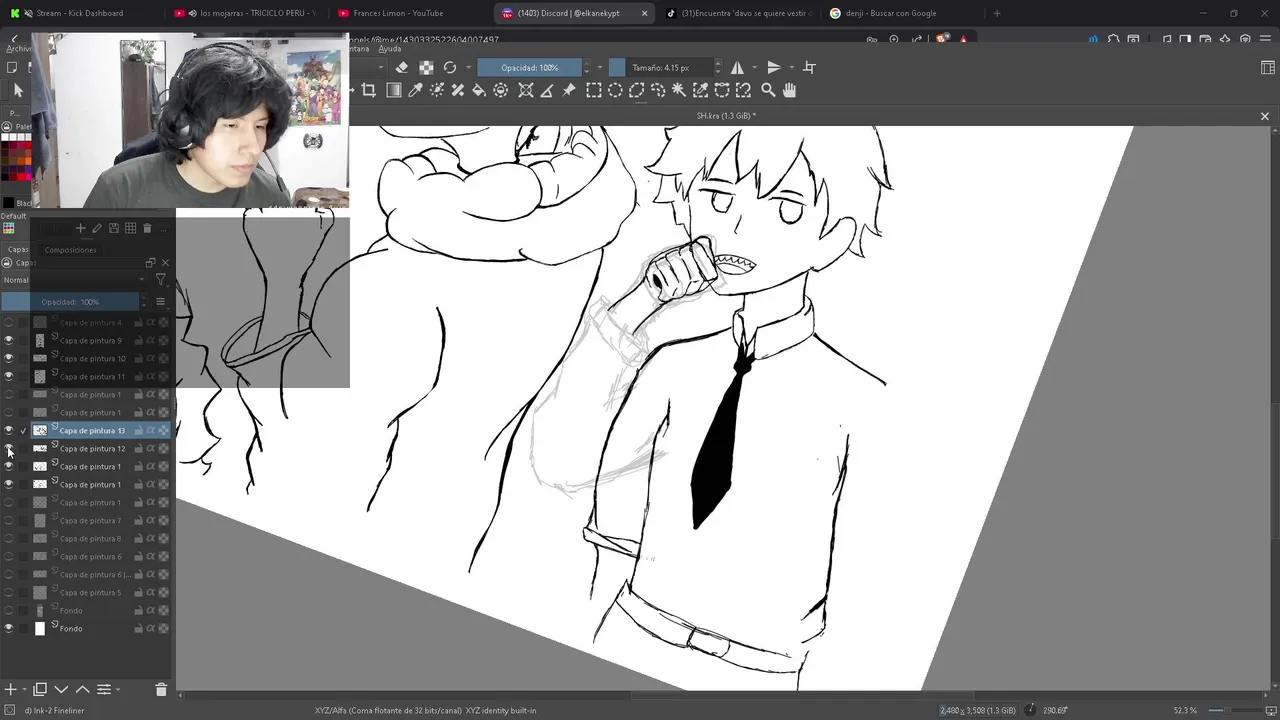Hide layer Capa de pintura 10

9,358
